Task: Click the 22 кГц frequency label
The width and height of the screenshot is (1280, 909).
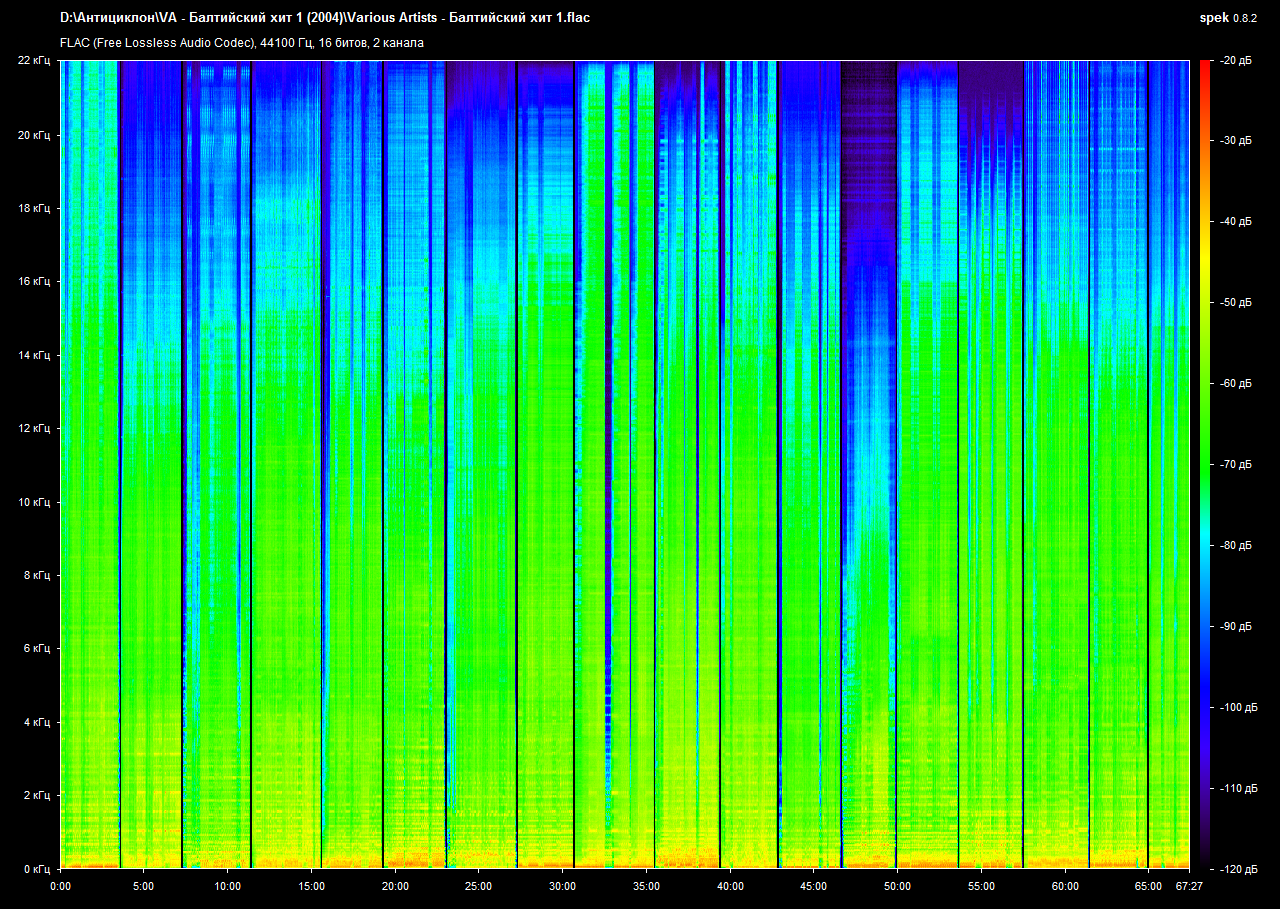Action: click(34, 61)
